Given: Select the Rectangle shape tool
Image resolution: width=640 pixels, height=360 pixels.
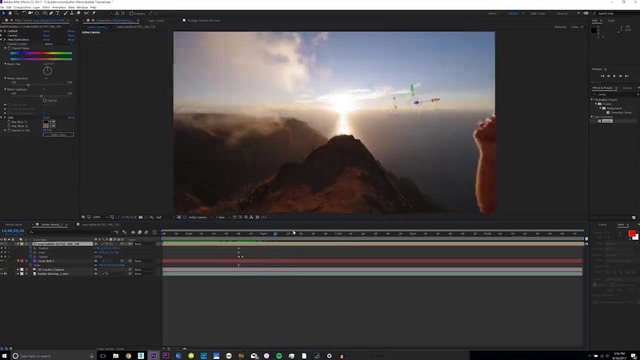Looking at the screenshot, I should [44, 13].
